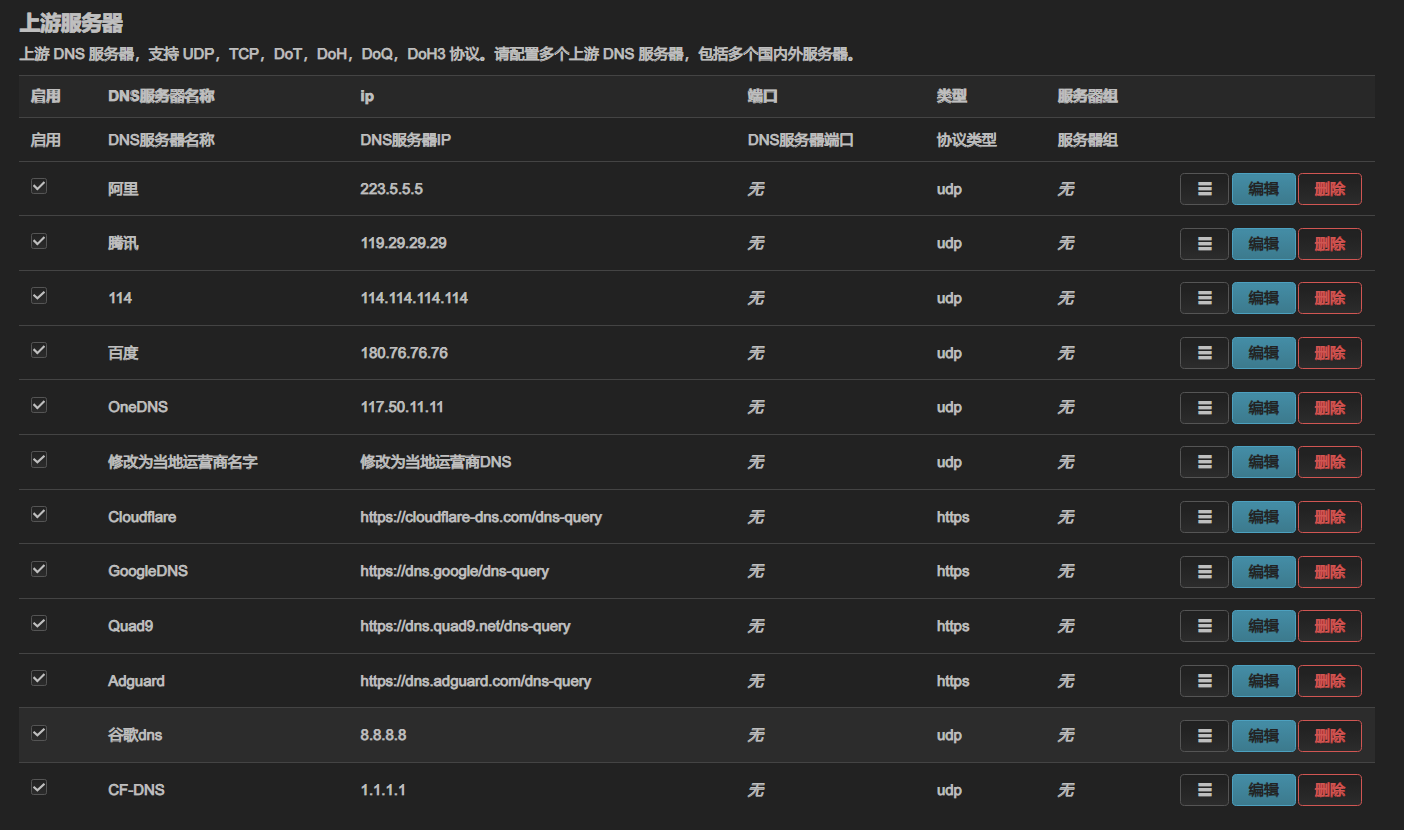Open the options menu for CF-DNS server
Viewport: 1404px width, 830px height.
(x=1203, y=789)
